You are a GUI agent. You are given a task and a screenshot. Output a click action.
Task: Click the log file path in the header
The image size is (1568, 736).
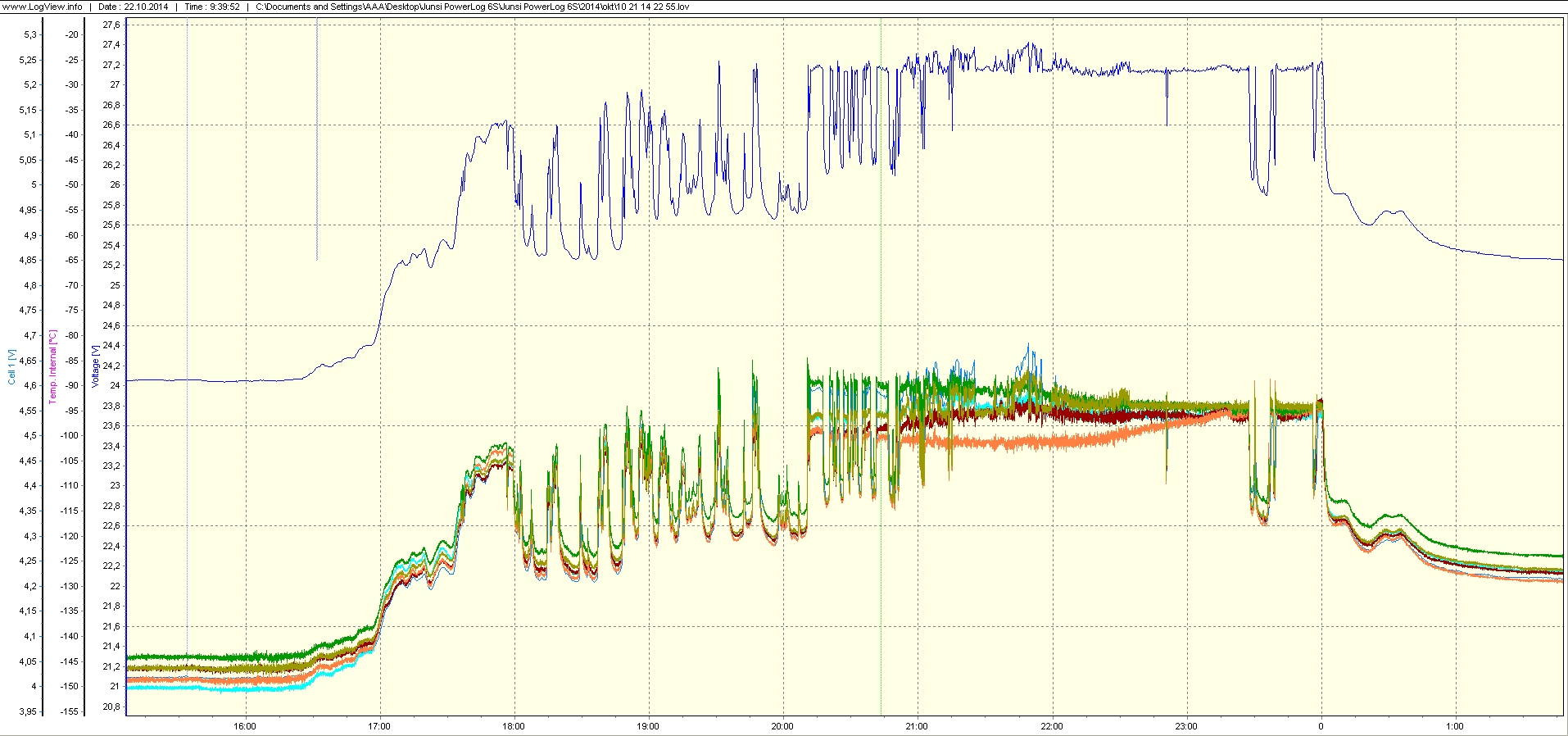(472, 7)
